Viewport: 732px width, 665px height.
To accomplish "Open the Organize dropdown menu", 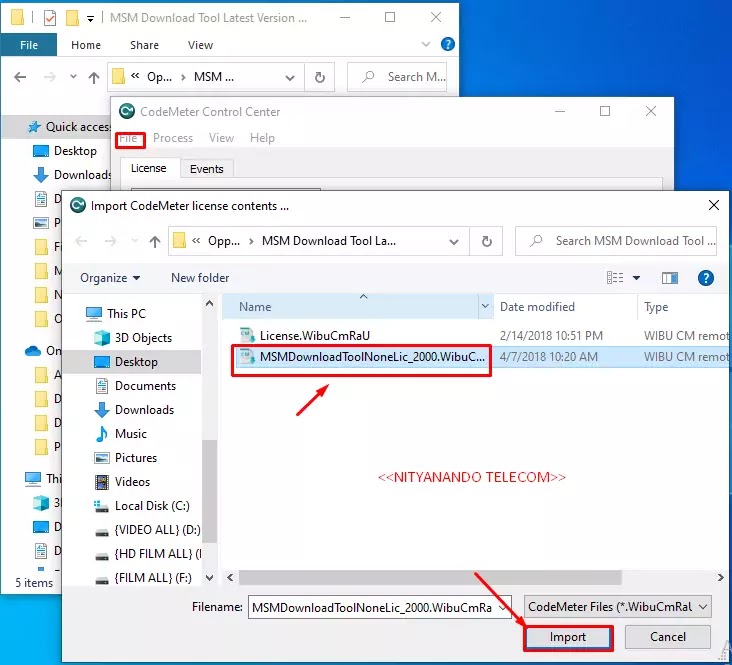I will 110,278.
